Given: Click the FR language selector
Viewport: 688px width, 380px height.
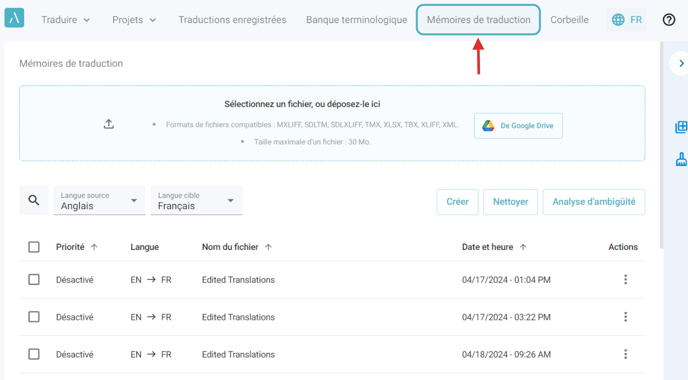Looking at the screenshot, I should point(627,20).
